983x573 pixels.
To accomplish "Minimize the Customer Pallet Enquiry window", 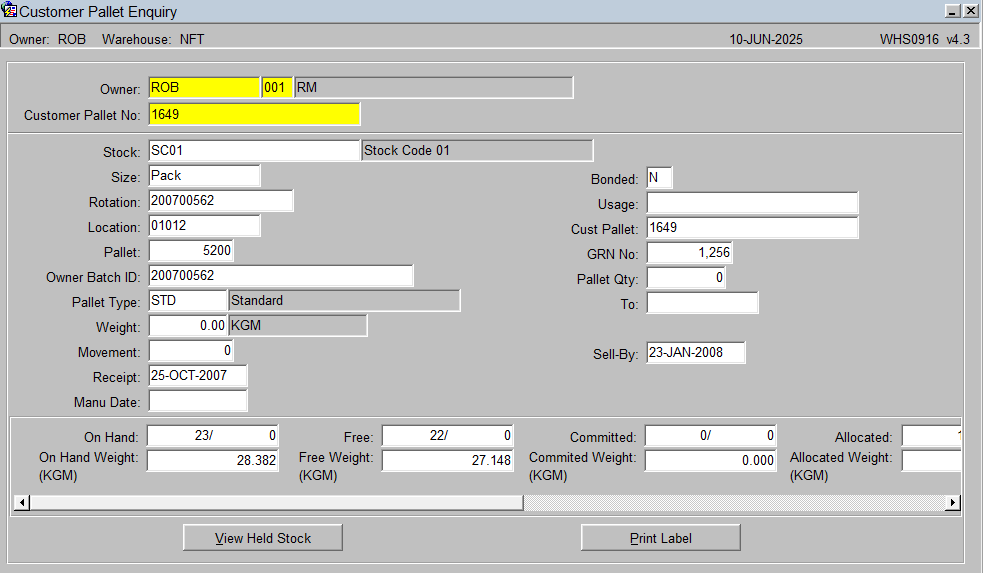I will click(952, 11).
